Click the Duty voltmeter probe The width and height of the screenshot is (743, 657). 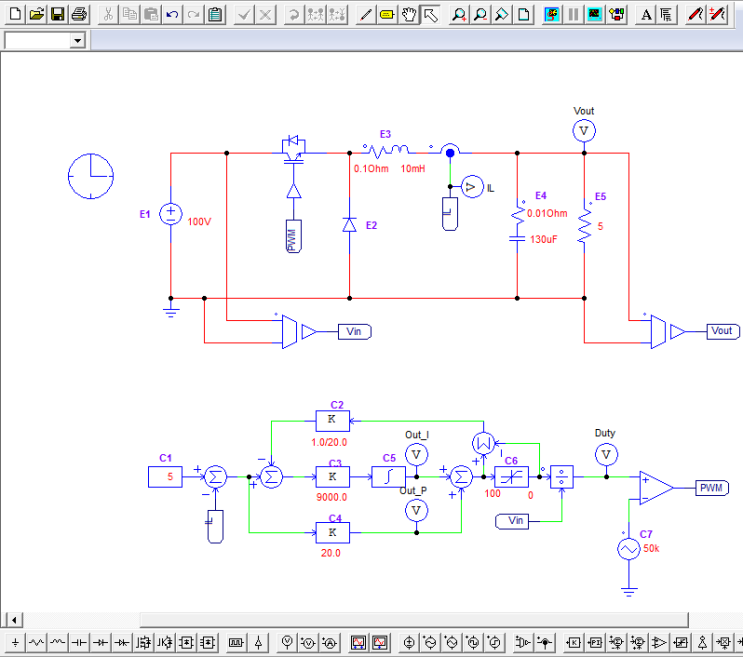[x=606, y=455]
